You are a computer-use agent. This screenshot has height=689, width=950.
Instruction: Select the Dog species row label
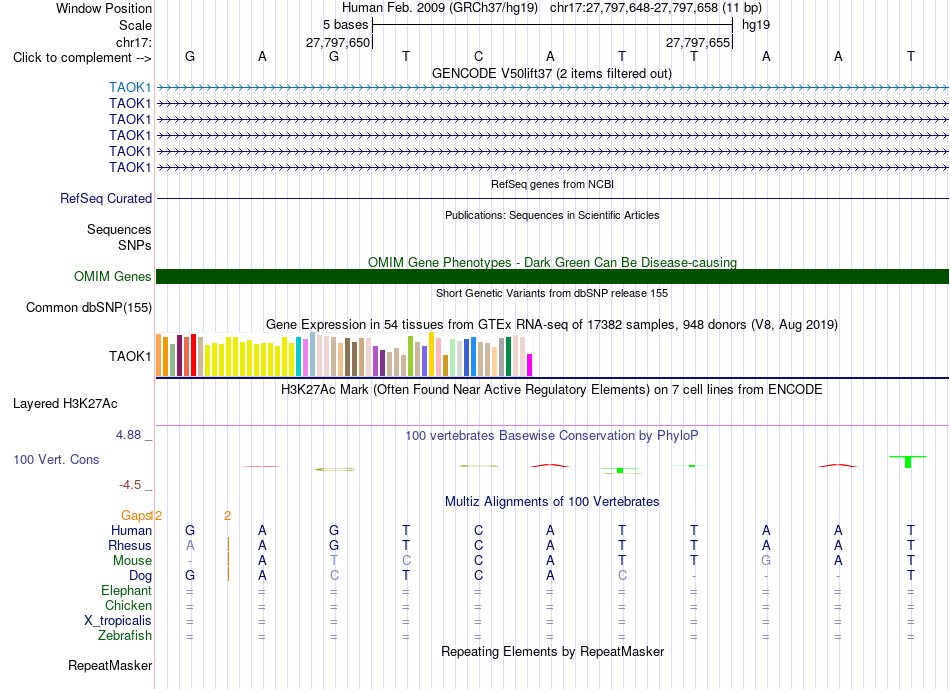pyautogui.click(x=141, y=575)
